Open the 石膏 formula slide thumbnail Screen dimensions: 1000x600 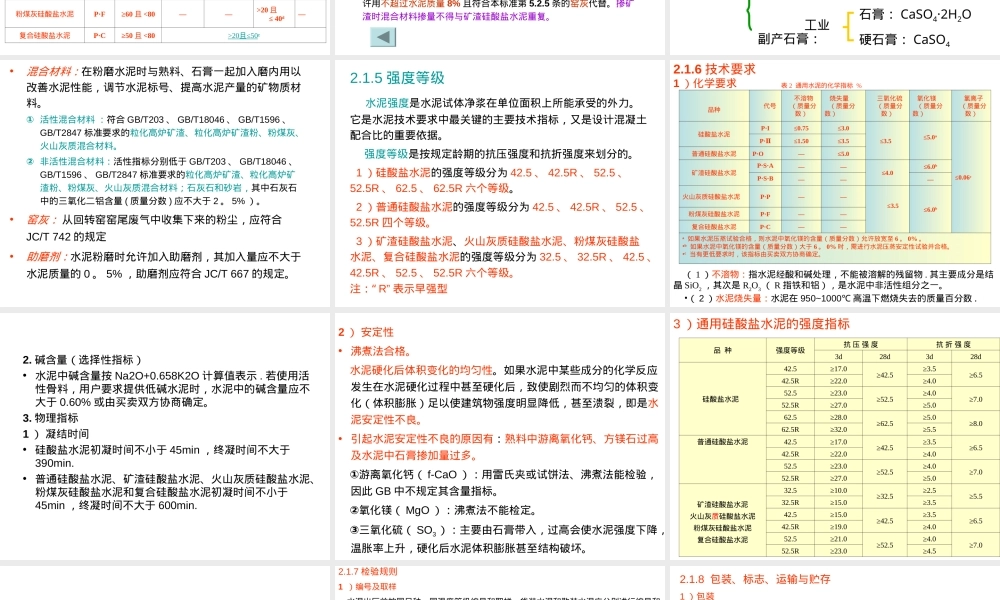835,27
